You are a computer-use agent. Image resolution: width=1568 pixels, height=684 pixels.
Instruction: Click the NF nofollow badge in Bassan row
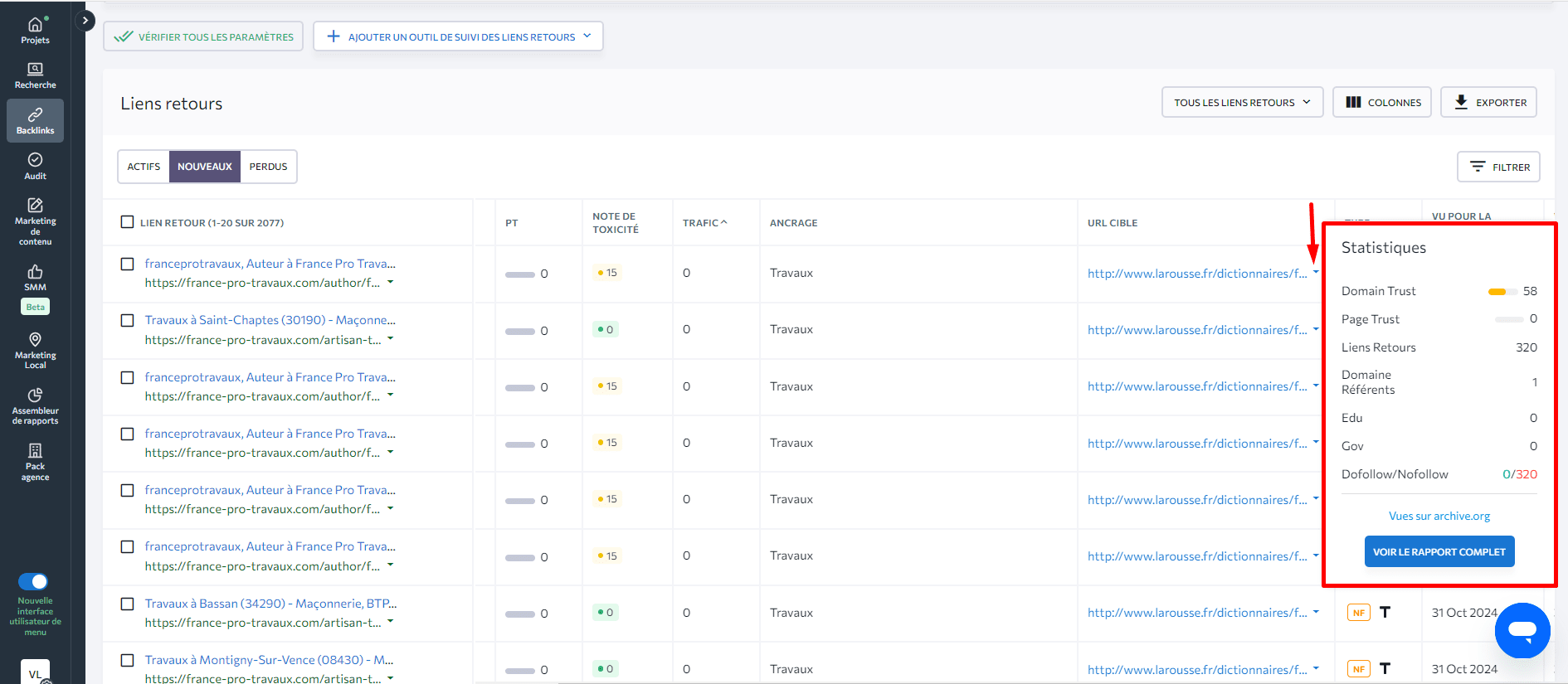(x=1358, y=613)
